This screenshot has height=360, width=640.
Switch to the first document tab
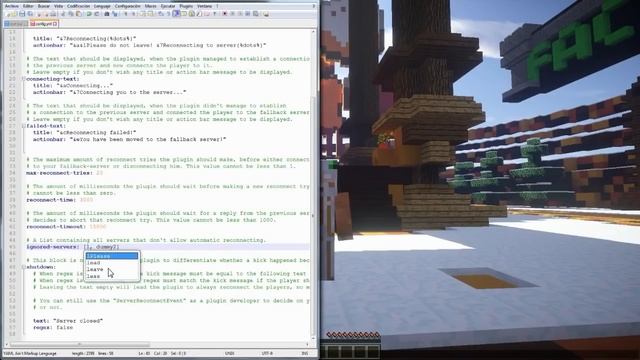tap(16, 24)
